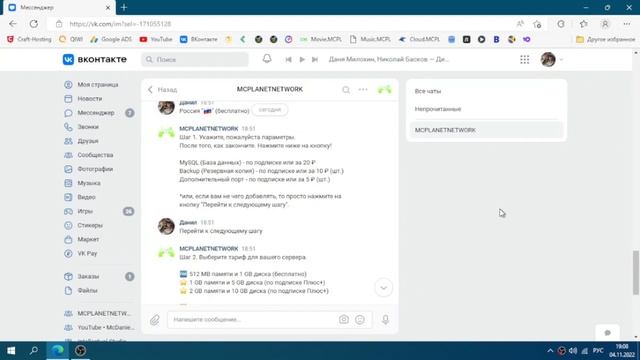This screenshot has width=640, height=360.
Task: Play the current music track
Action: (x=302, y=60)
